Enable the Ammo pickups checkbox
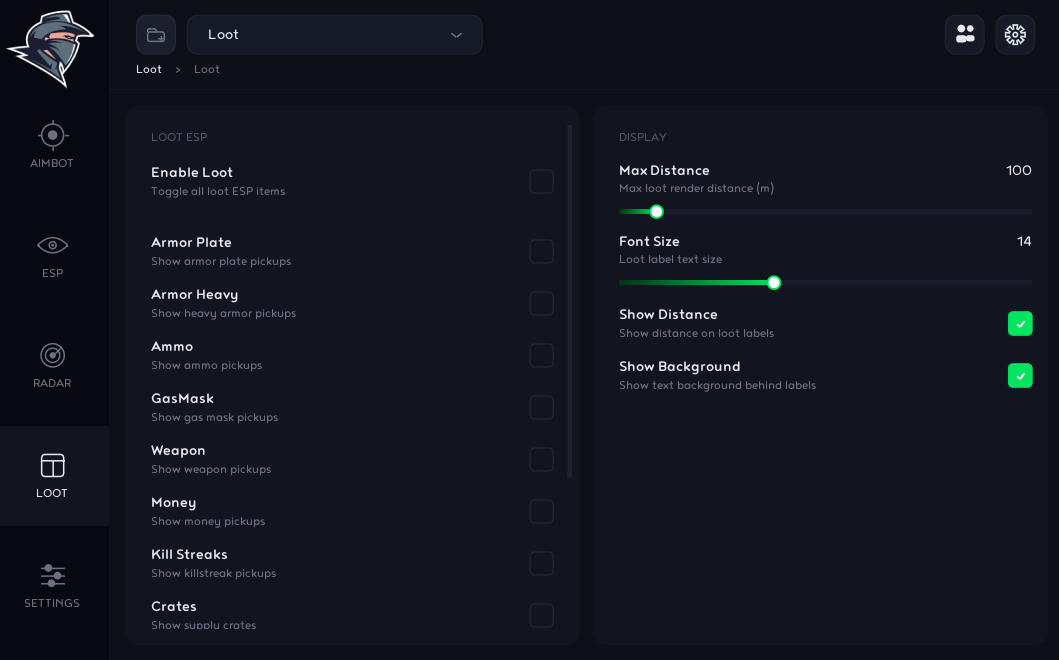The image size is (1059, 660). (x=542, y=355)
